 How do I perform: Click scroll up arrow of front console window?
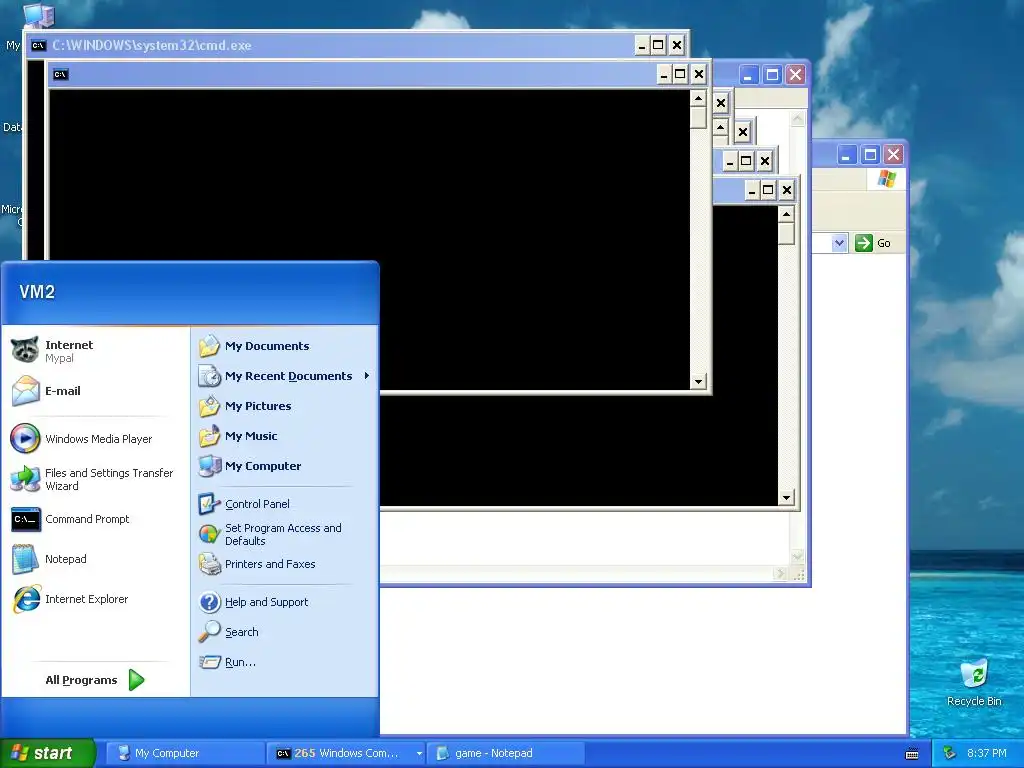(698, 99)
